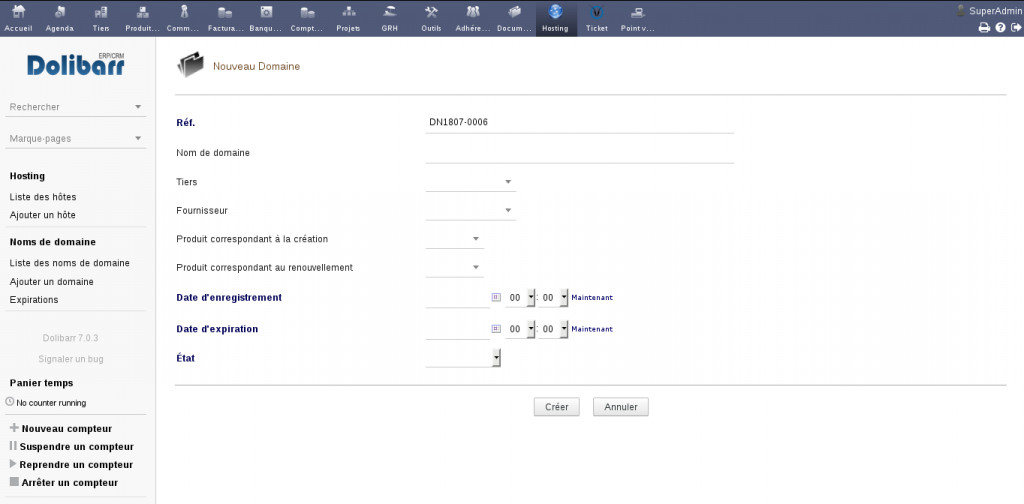Open registration date hour selector

click(521, 298)
